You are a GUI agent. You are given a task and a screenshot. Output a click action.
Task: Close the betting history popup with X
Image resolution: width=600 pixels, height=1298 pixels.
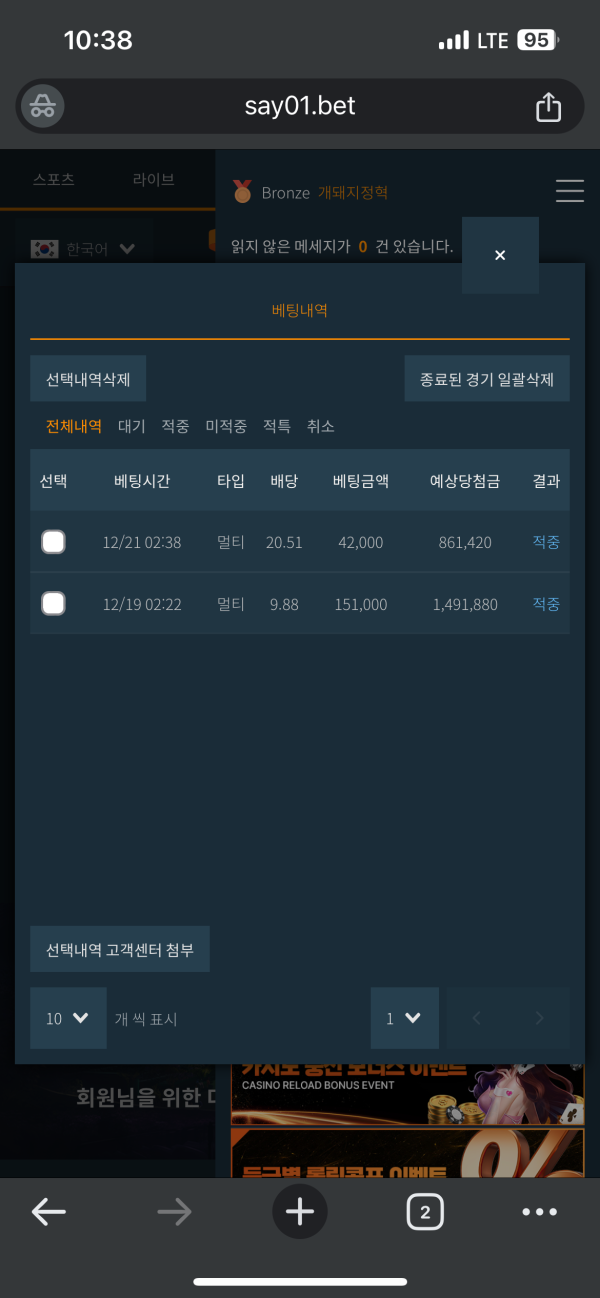[500, 255]
